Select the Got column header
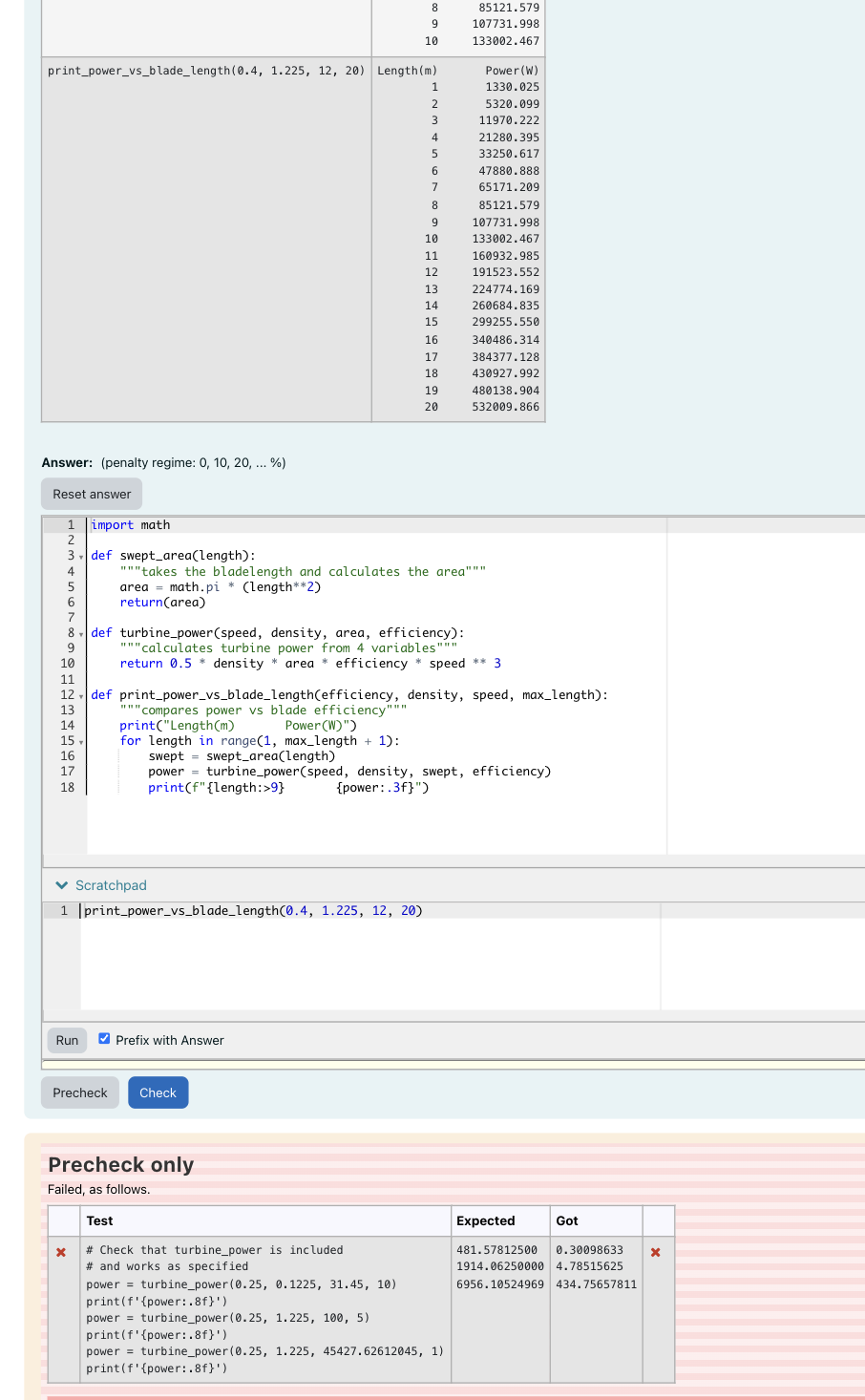865x1400 pixels. (565, 1220)
